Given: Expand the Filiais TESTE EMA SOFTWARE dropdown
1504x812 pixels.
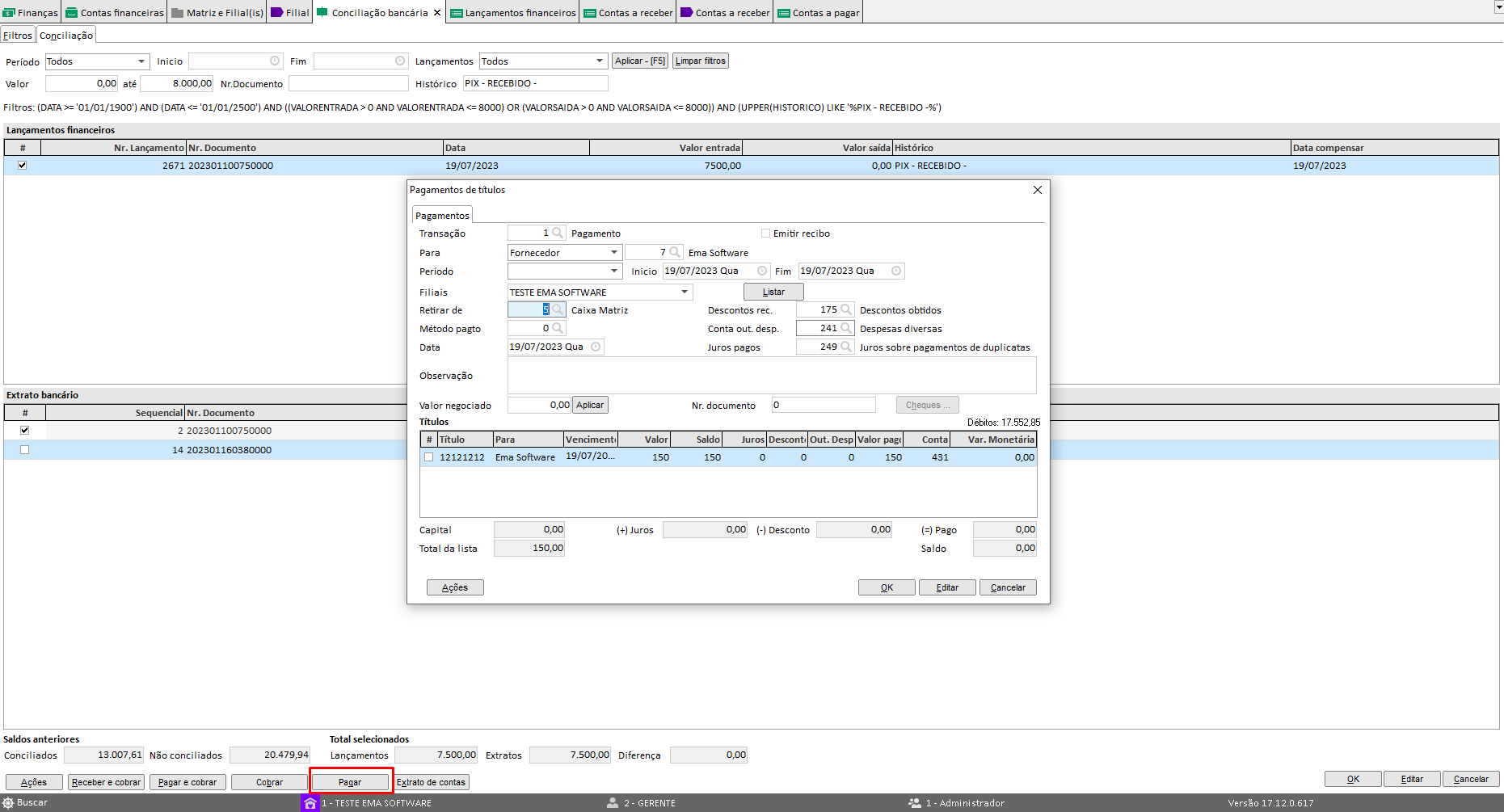Looking at the screenshot, I should (685, 292).
